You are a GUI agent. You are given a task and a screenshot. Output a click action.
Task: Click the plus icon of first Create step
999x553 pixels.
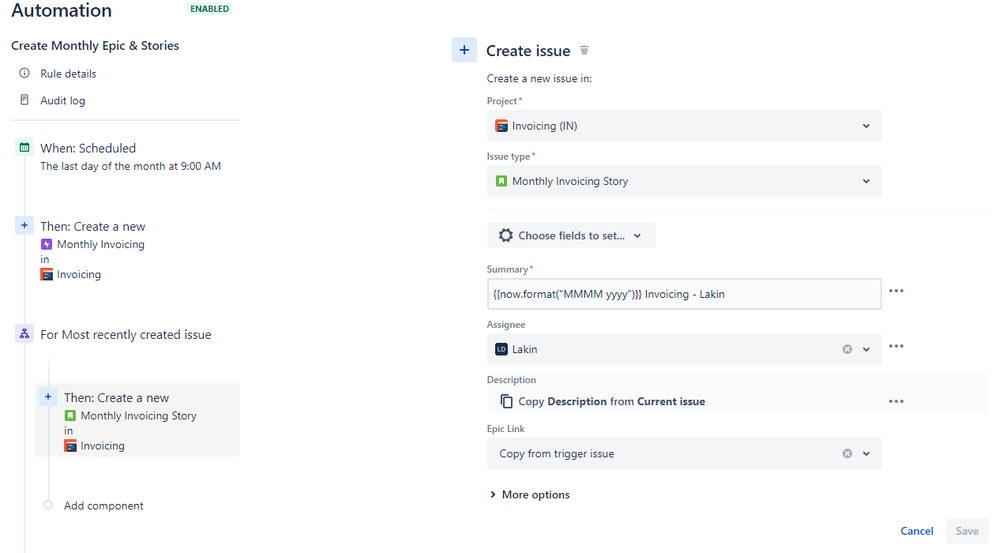[24, 226]
